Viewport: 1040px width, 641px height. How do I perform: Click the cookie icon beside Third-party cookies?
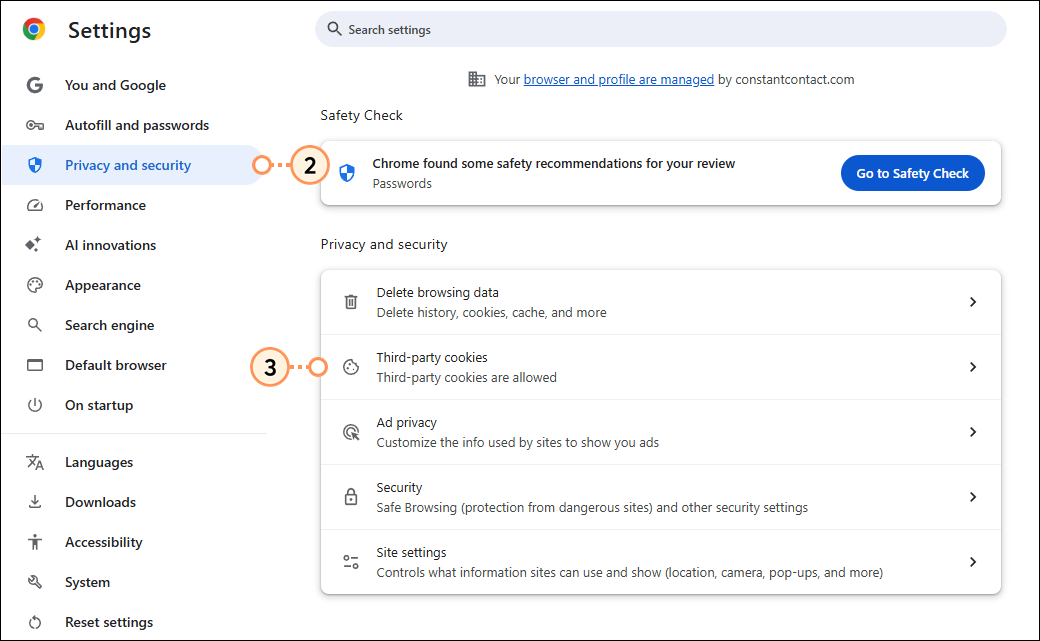350,367
